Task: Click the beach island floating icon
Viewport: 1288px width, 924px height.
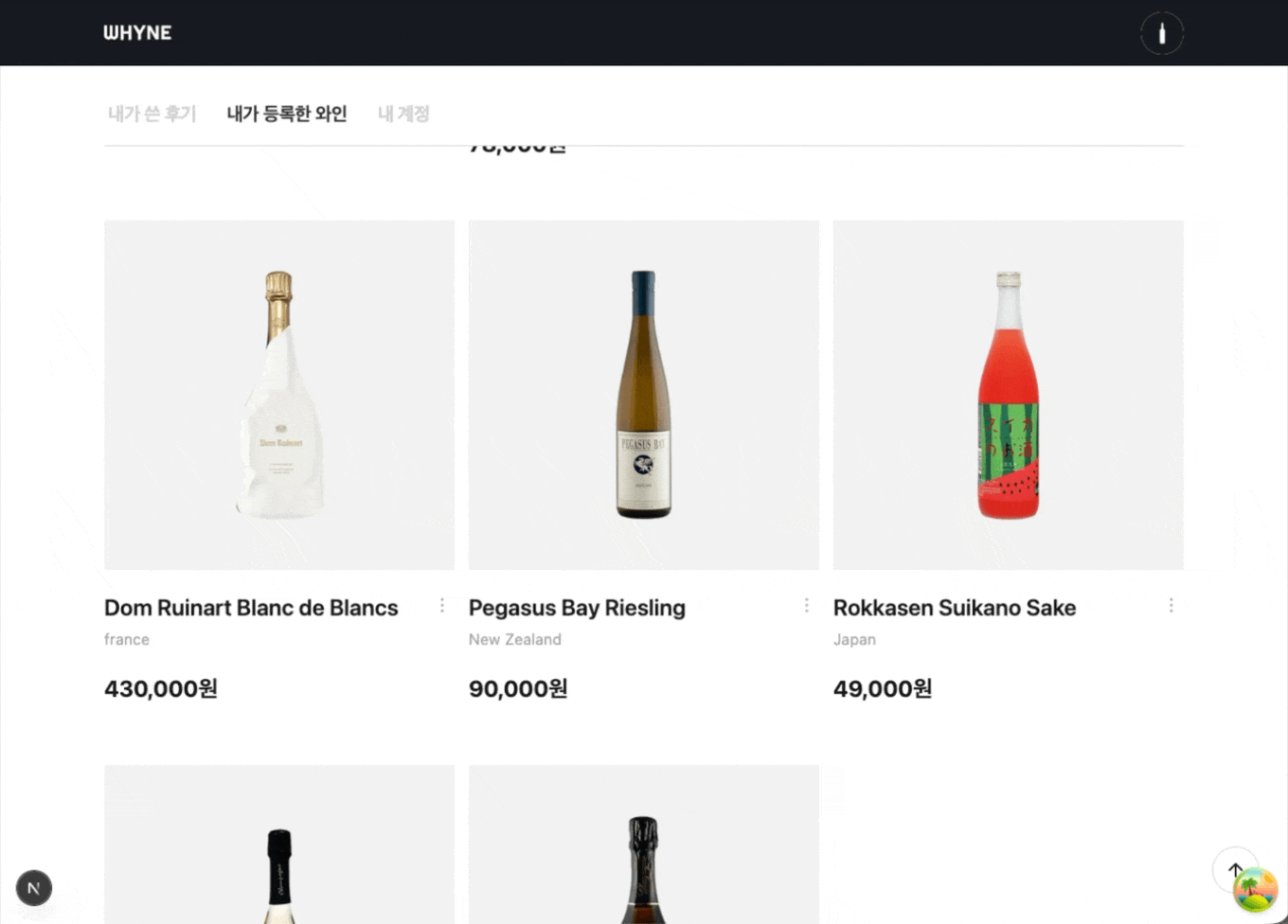Action: click(1256, 891)
